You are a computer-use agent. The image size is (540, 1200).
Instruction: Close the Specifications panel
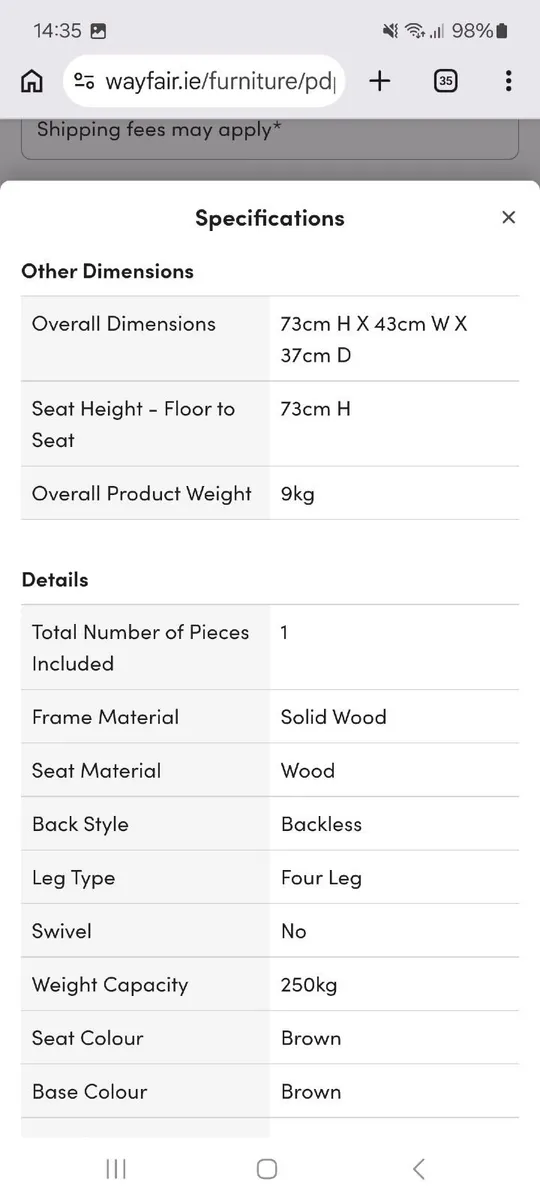click(x=509, y=217)
